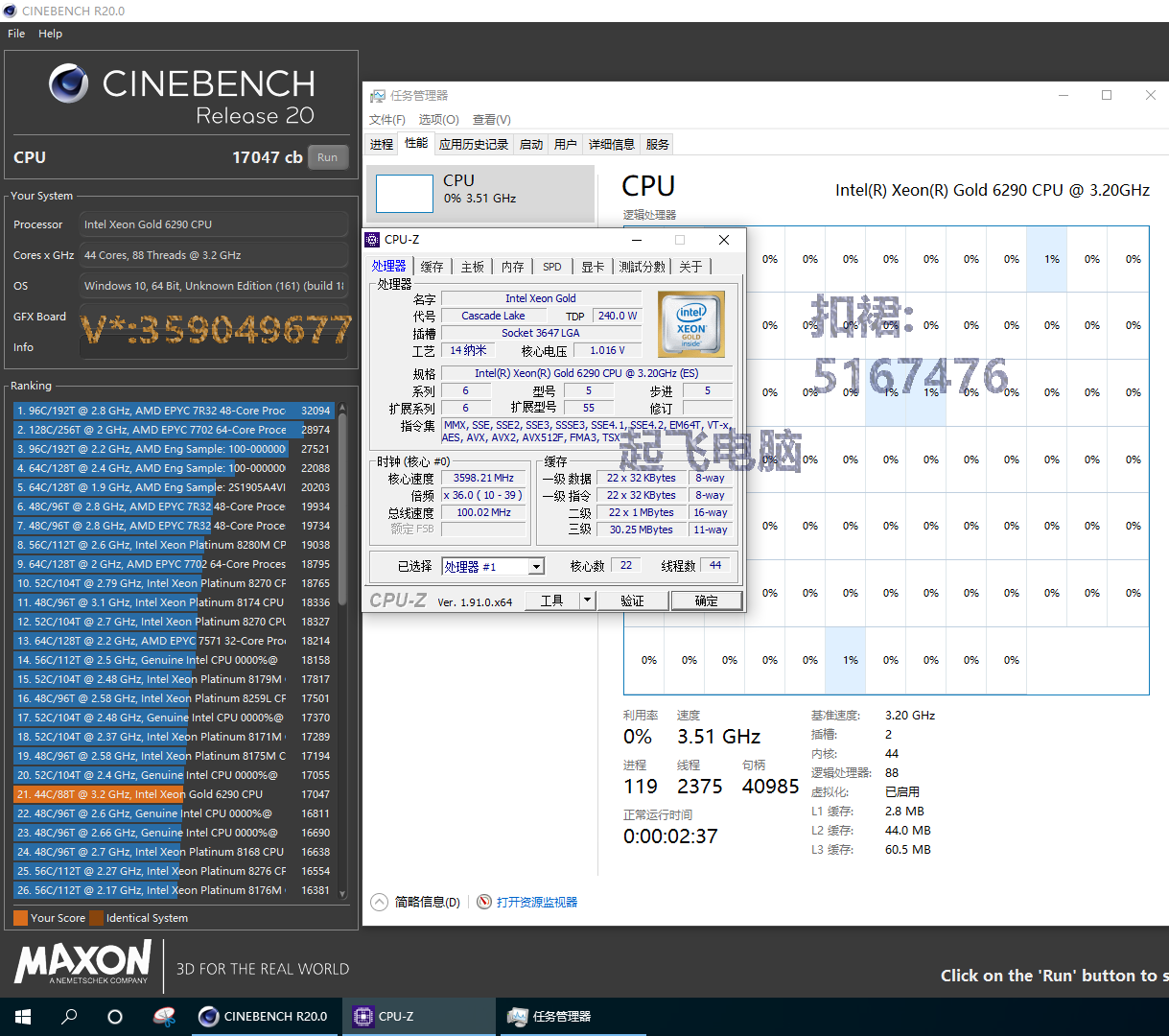The height and width of the screenshot is (1036, 1169).
Task: Select ranking row 21 Xeon Gold 6290
Action: point(174,794)
